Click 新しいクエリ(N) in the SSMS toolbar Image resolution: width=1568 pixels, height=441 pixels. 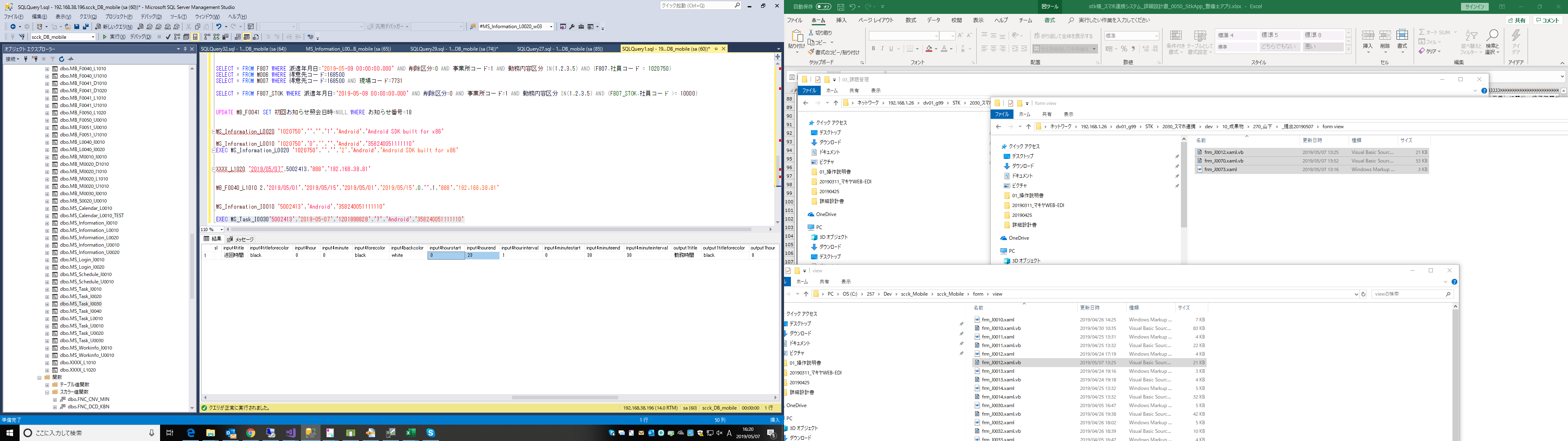(113, 27)
